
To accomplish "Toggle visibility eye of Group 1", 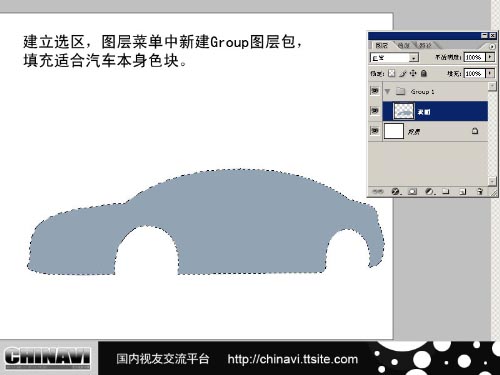I will click(x=375, y=91).
